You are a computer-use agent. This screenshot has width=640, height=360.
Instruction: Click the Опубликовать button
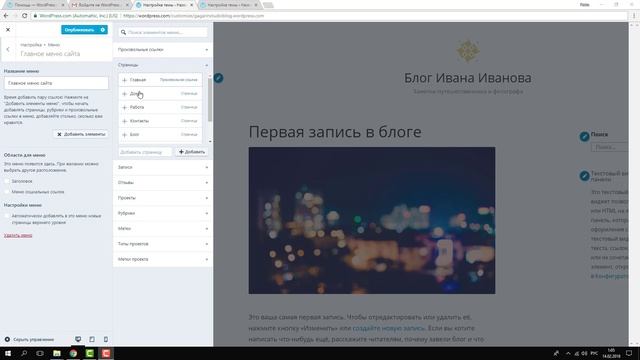(x=80, y=30)
